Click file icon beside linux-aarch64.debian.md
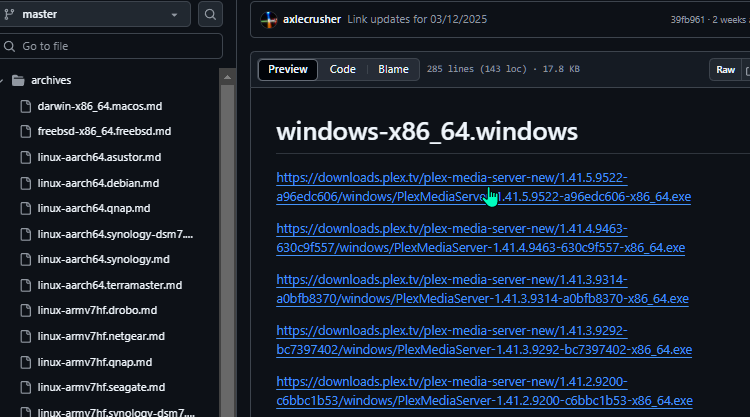The width and height of the screenshot is (750, 417). click(26, 183)
